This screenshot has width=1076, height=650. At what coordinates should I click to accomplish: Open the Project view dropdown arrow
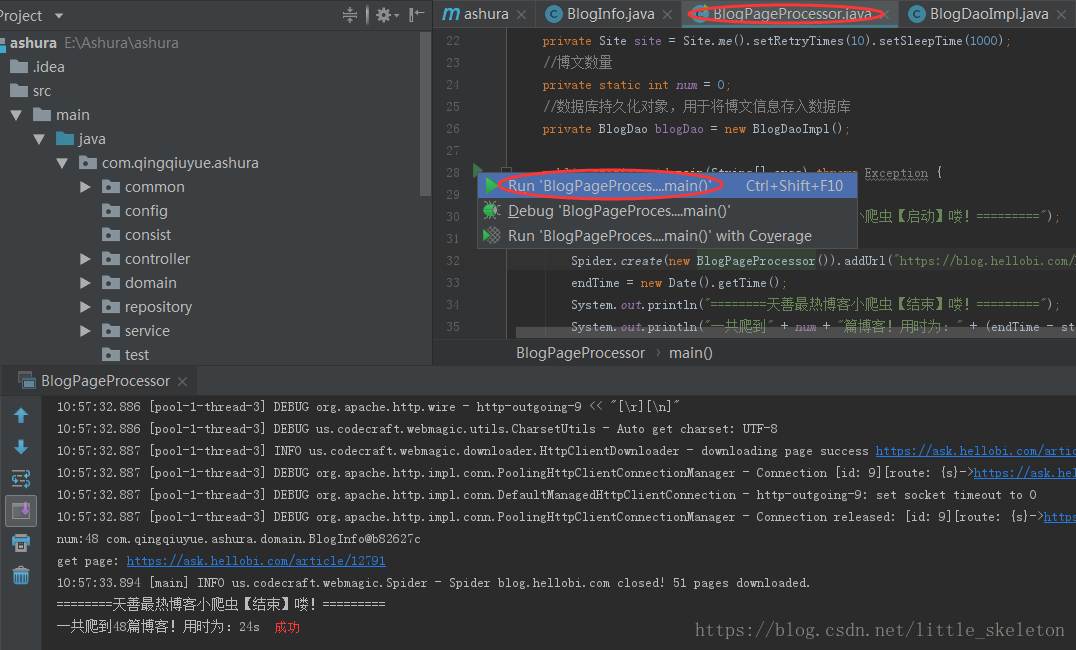[x=59, y=15]
